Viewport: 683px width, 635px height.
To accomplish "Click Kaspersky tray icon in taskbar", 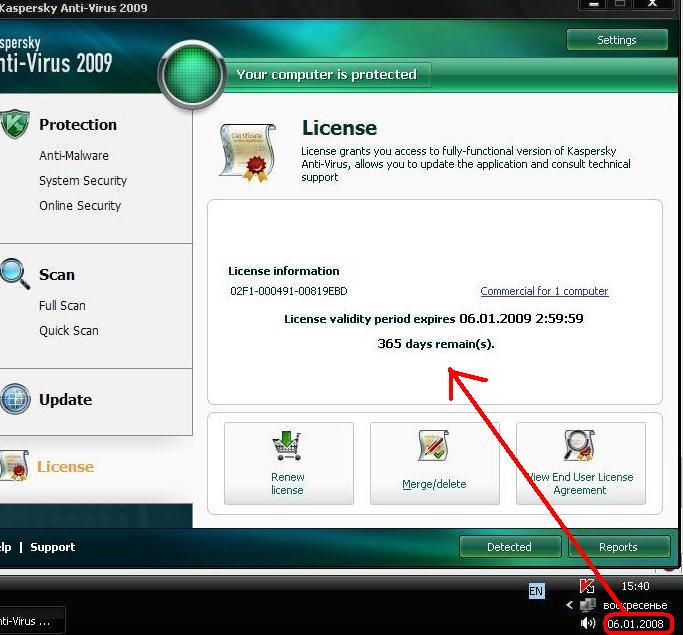I will [x=587, y=586].
